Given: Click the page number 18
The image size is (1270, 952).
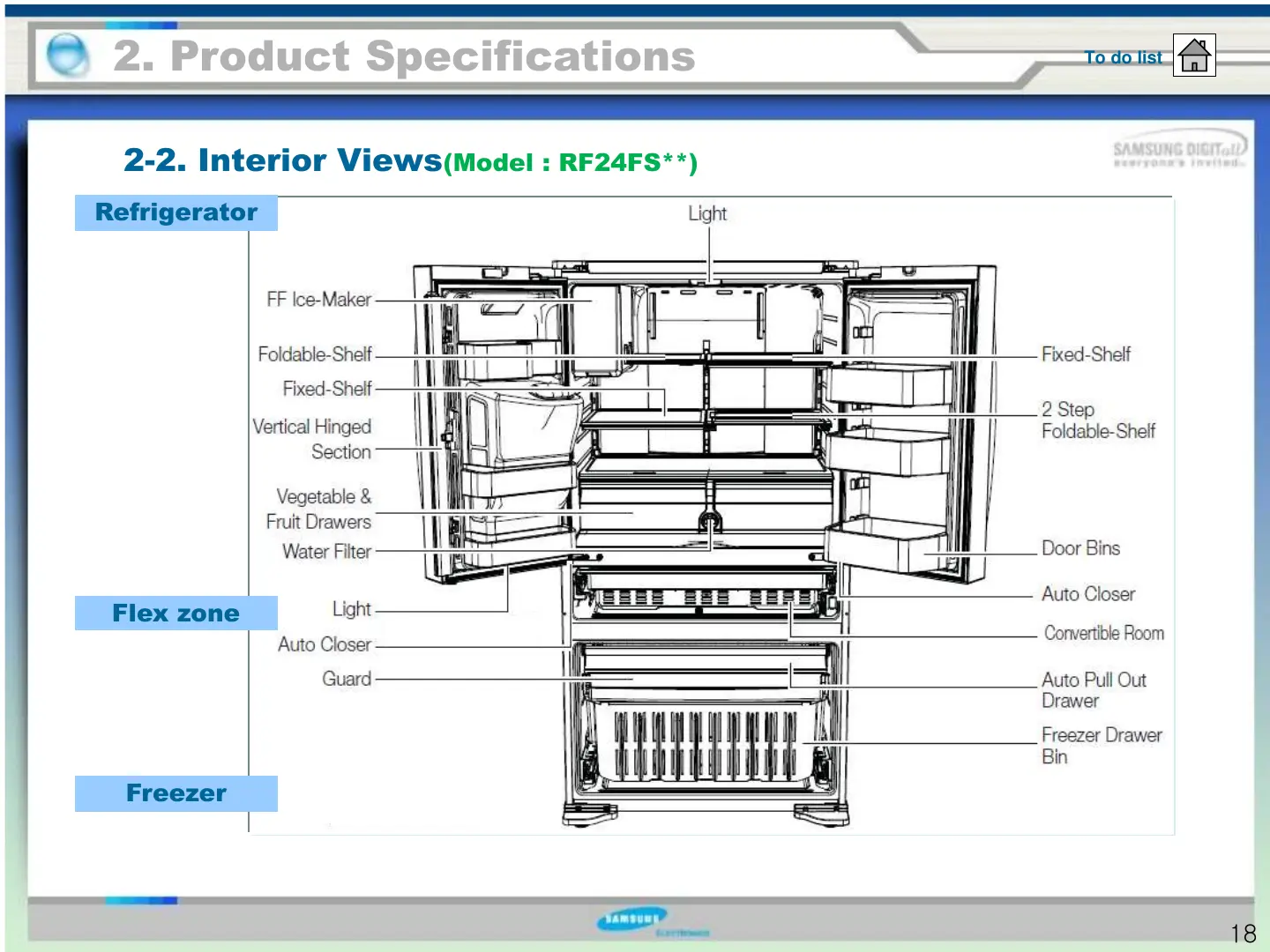Looking at the screenshot, I should [x=1243, y=933].
